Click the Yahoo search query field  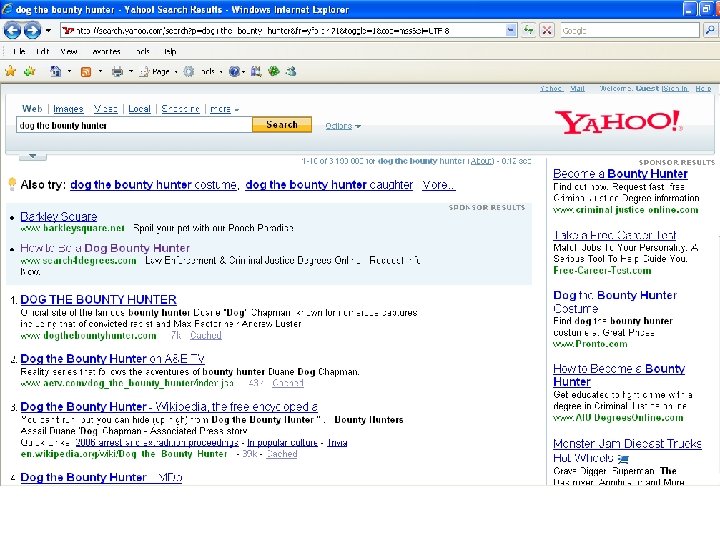pos(134,125)
